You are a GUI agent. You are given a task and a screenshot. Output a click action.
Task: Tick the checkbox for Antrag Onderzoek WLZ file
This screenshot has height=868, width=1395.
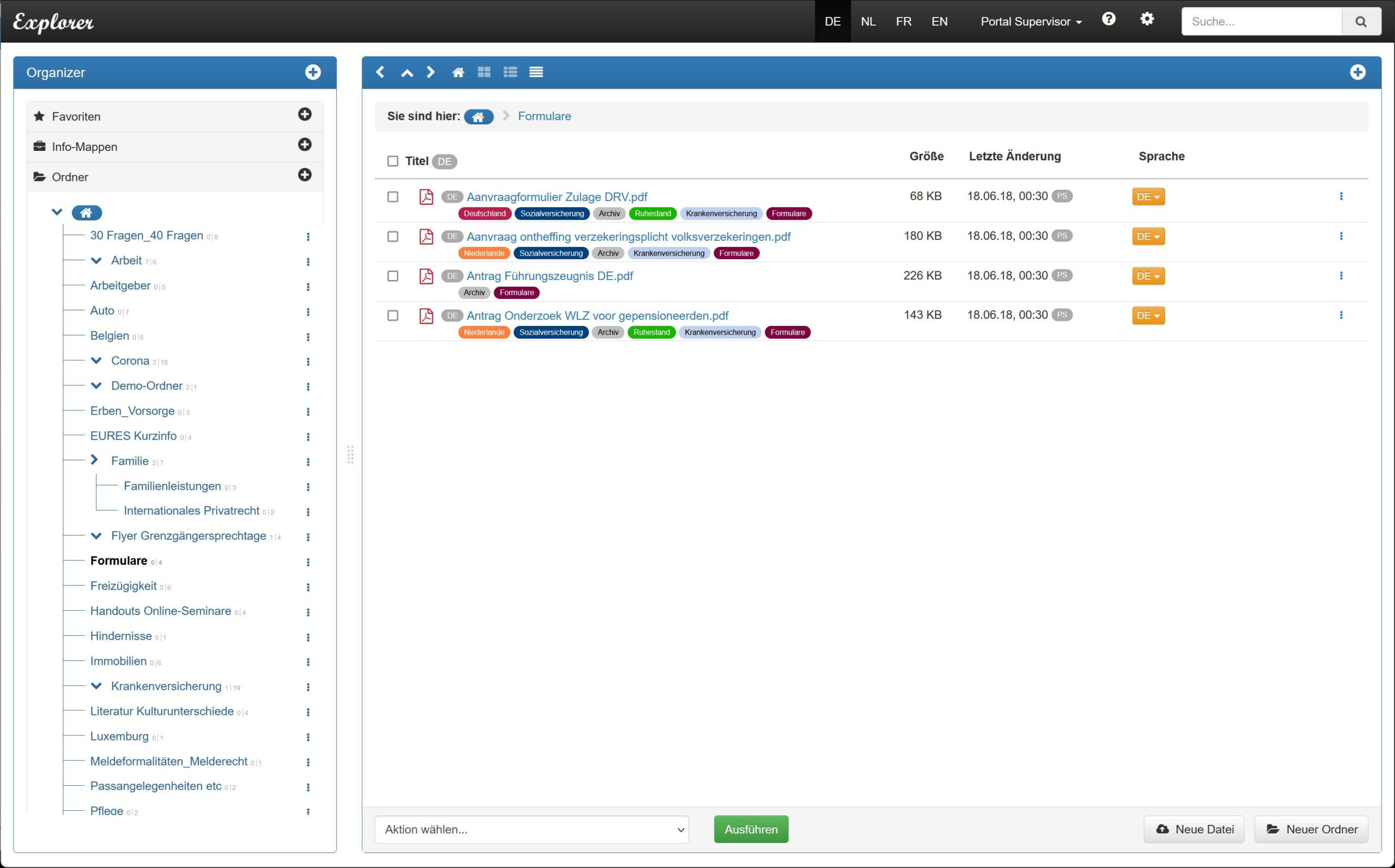coord(393,315)
